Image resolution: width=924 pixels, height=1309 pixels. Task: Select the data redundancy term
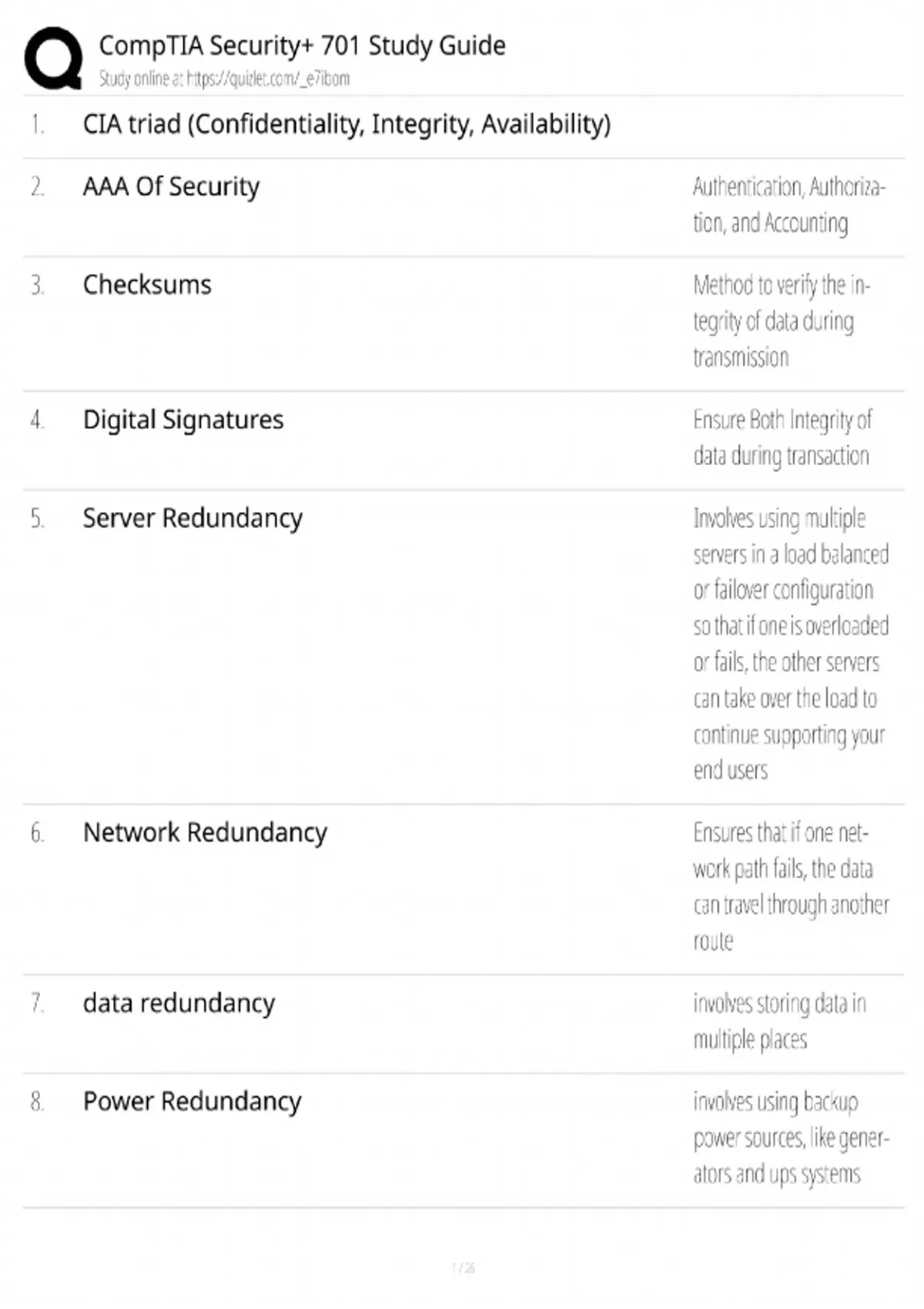point(179,1003)
